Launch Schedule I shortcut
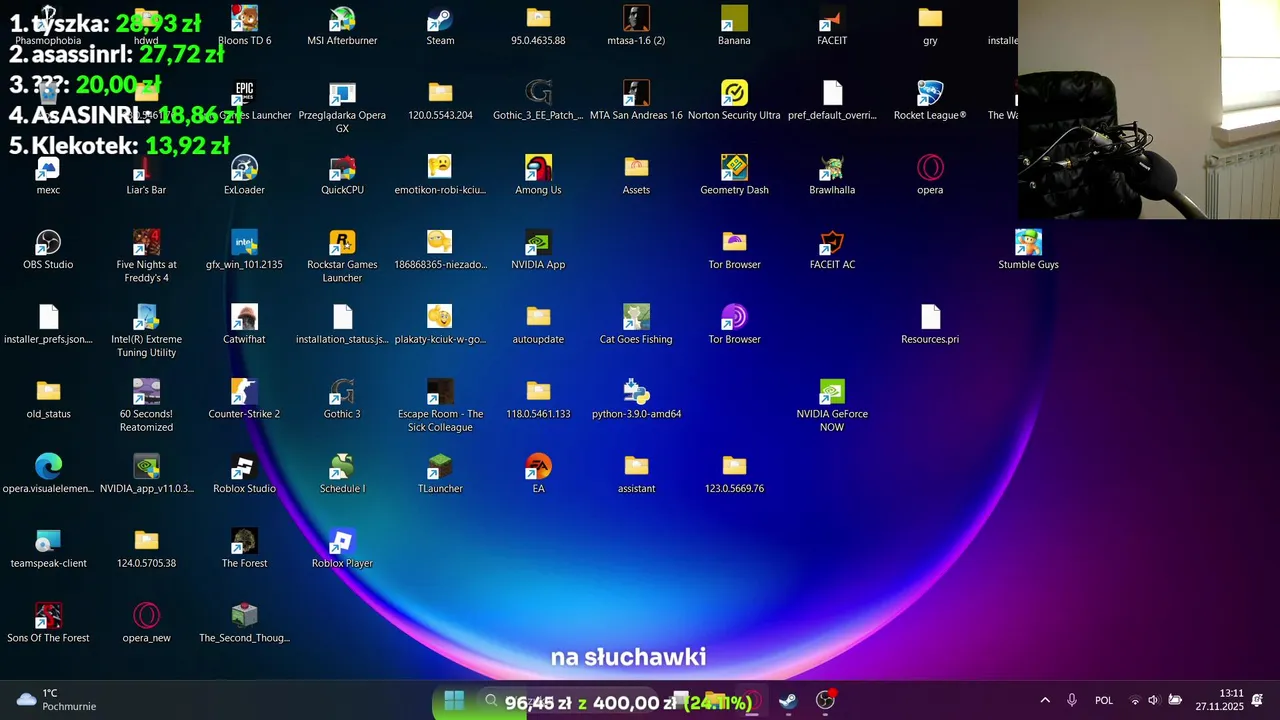Image resolution: width=1280 pixels, height=720 pixels. click(x=342, y=474)
